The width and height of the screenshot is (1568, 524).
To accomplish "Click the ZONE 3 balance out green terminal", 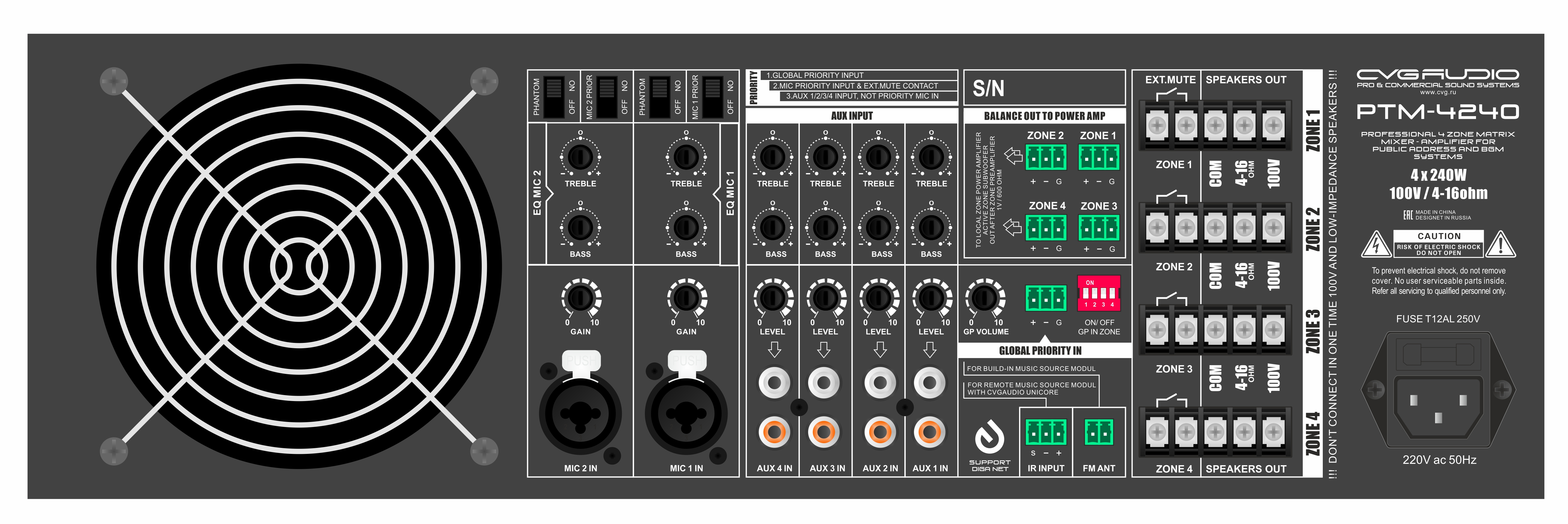I will pos(1099,228).
